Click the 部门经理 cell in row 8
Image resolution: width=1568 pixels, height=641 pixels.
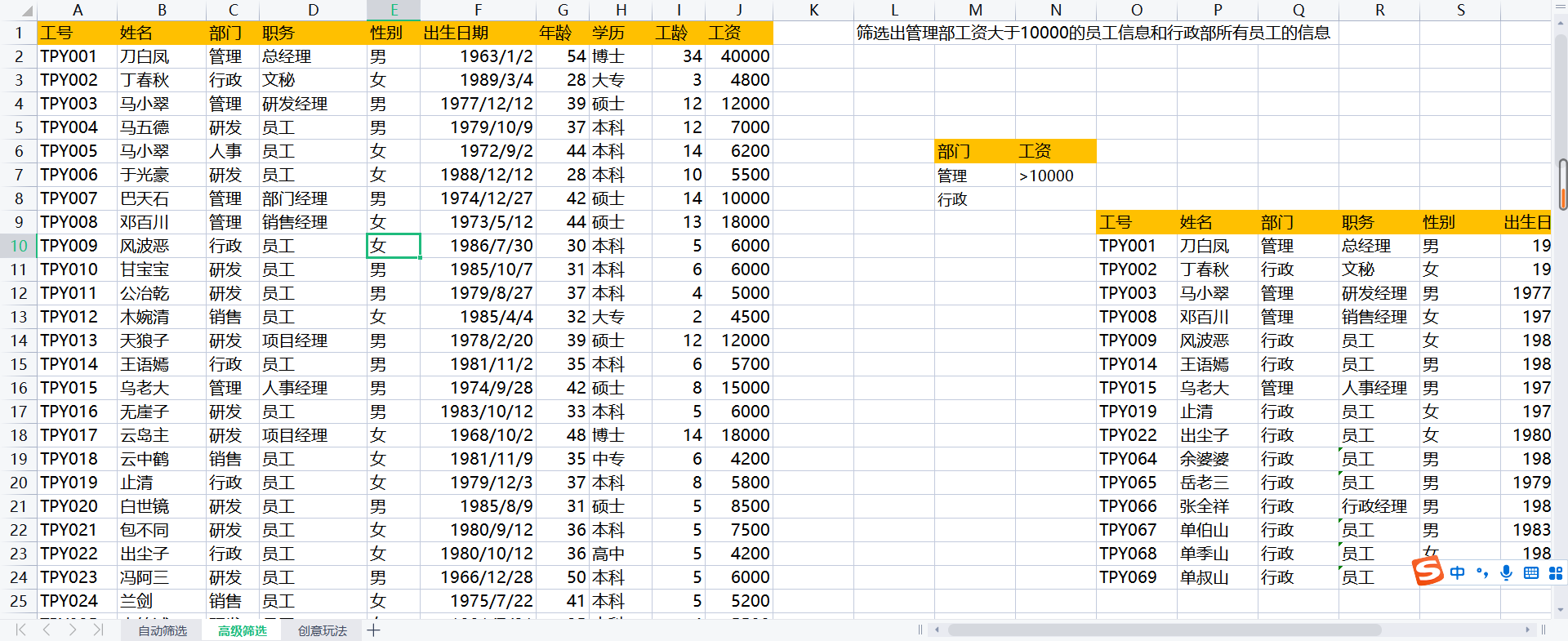tap(313, 198)
